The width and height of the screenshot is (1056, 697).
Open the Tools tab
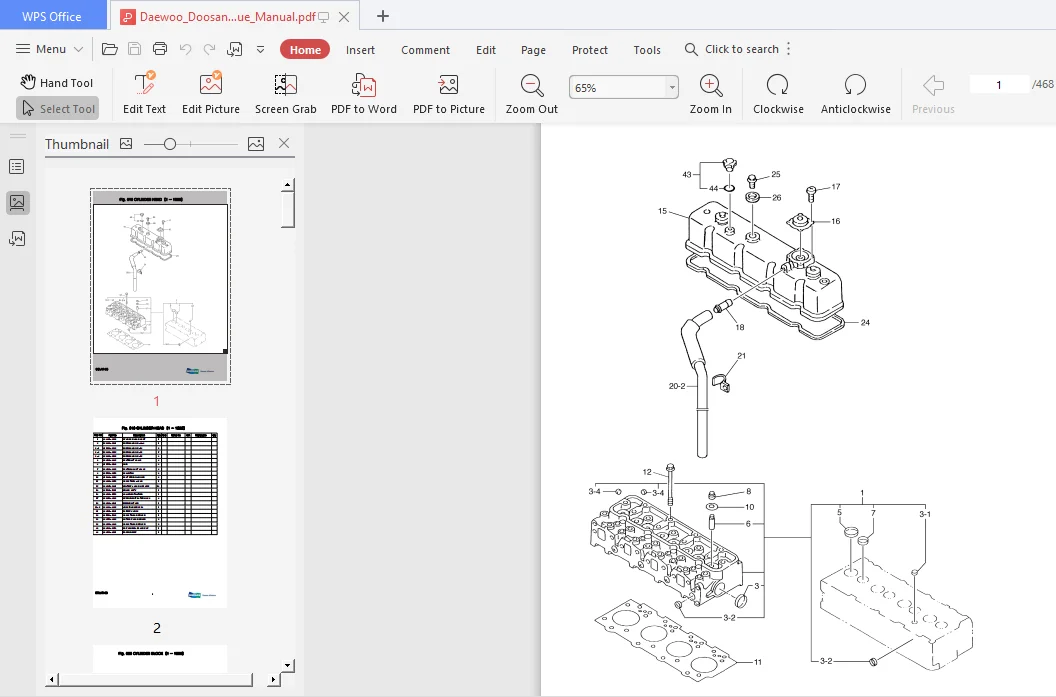(x=647, y=50)
